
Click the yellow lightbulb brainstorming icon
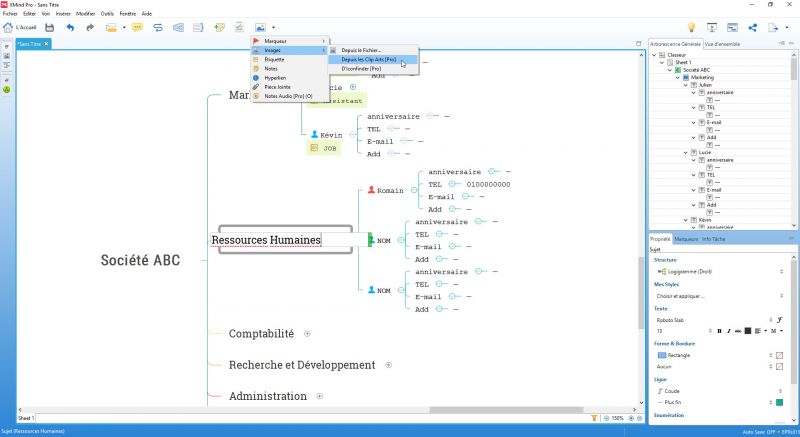[x=691, y=28]
